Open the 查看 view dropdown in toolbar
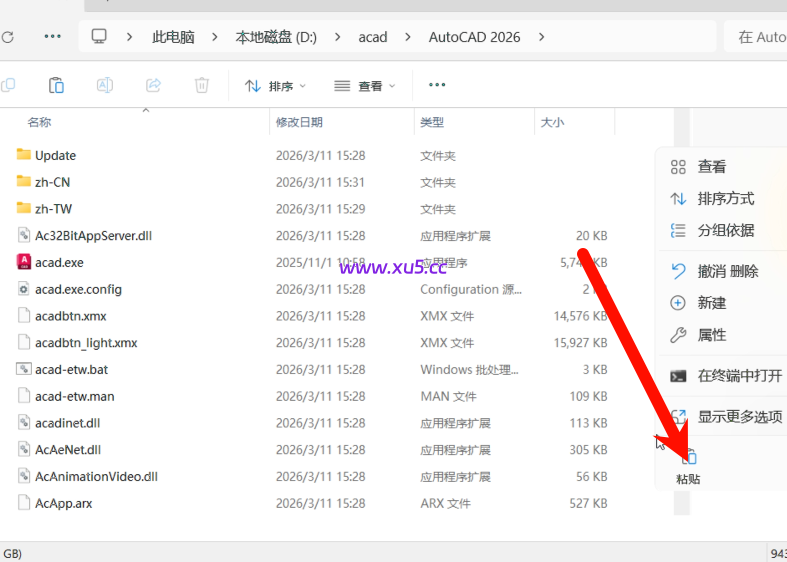 click(x=365, y=86)
